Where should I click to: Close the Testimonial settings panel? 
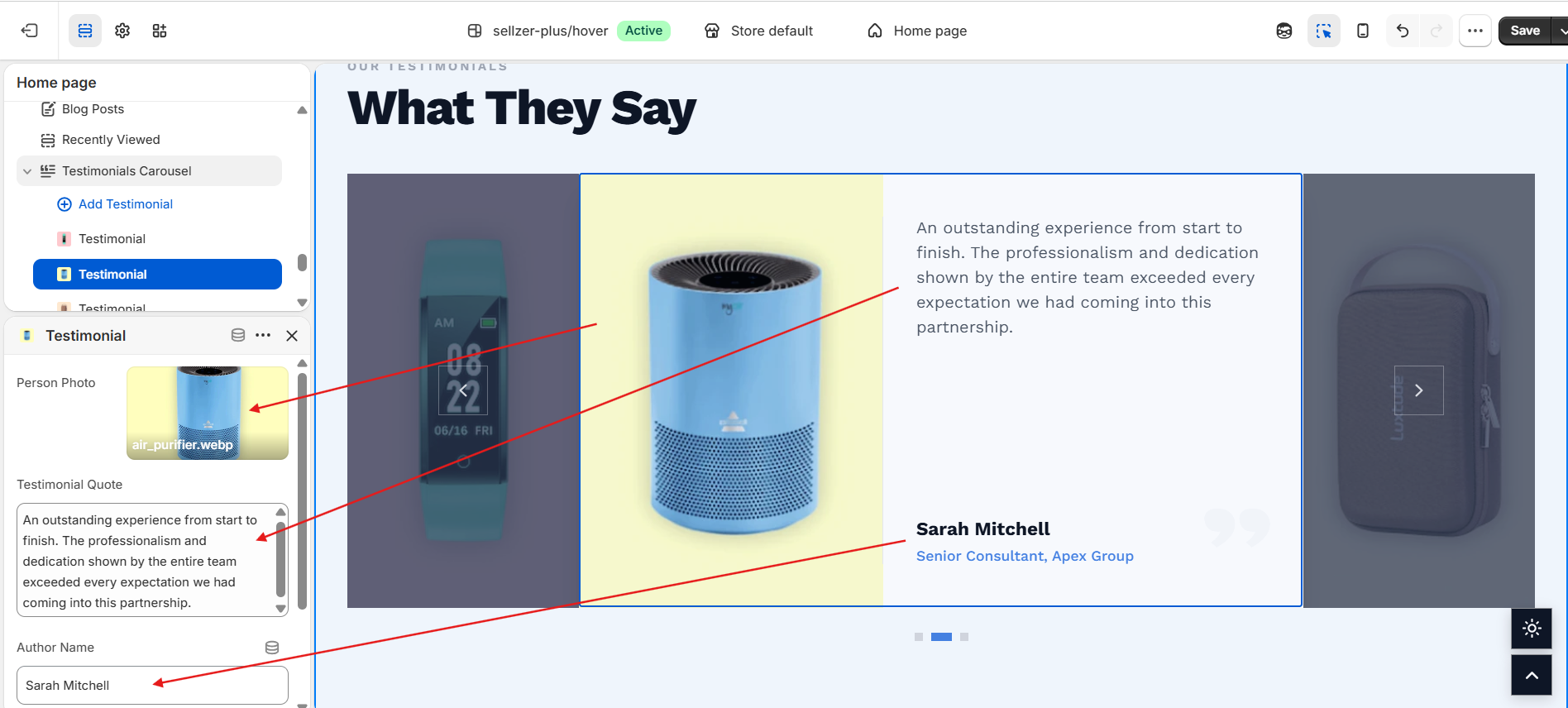pos(292,336)
